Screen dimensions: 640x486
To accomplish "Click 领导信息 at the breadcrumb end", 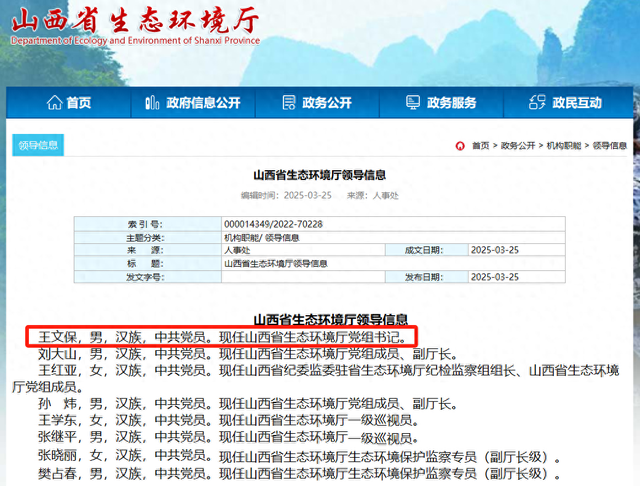I will point(609,146).
